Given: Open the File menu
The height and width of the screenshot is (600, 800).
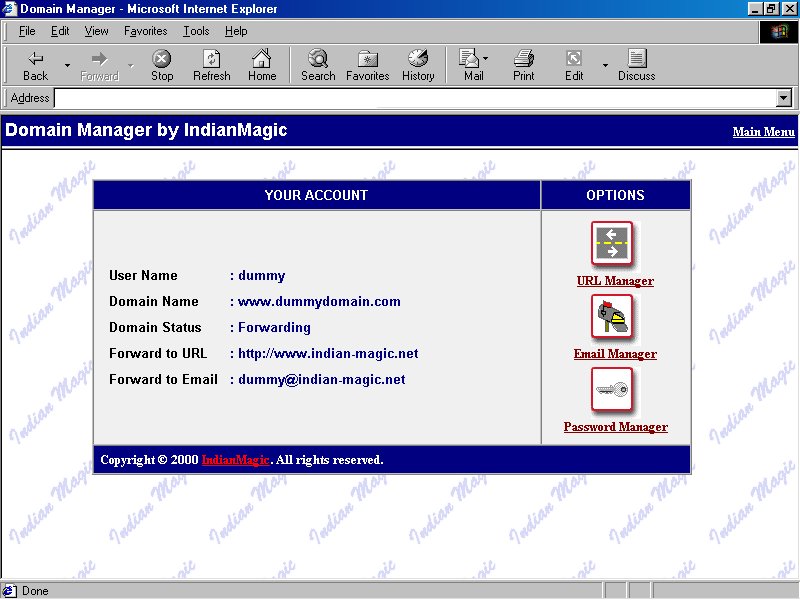Looking at the screenshot, I should point(27,31).
